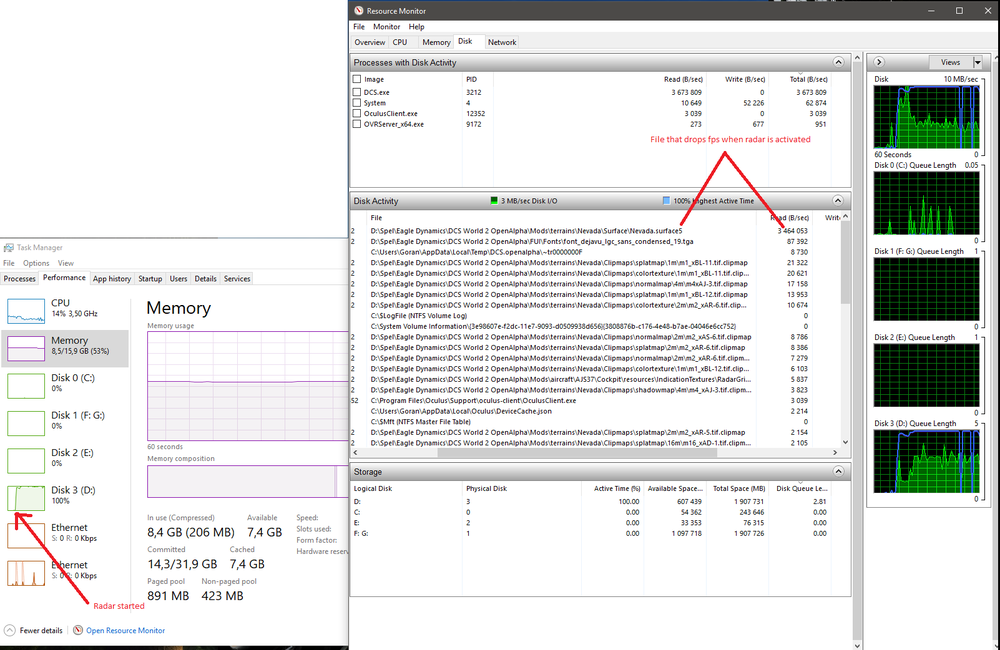Hide the graphs pane with arrow button
This screenshot has height=650, width=1000.
pos(879,62)
